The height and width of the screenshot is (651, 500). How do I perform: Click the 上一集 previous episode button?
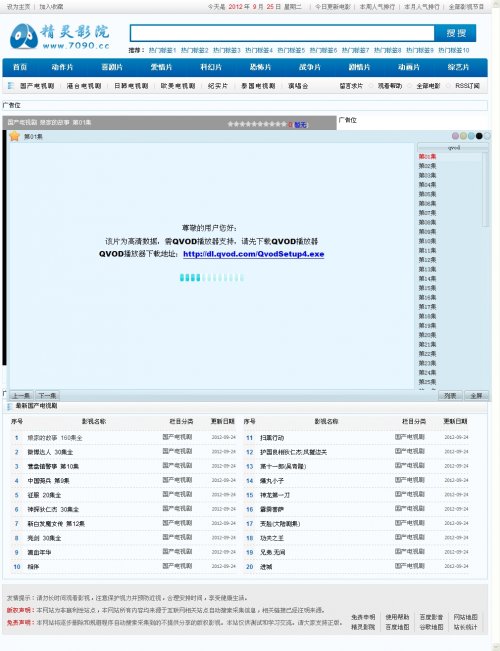(x=21, y=395)
